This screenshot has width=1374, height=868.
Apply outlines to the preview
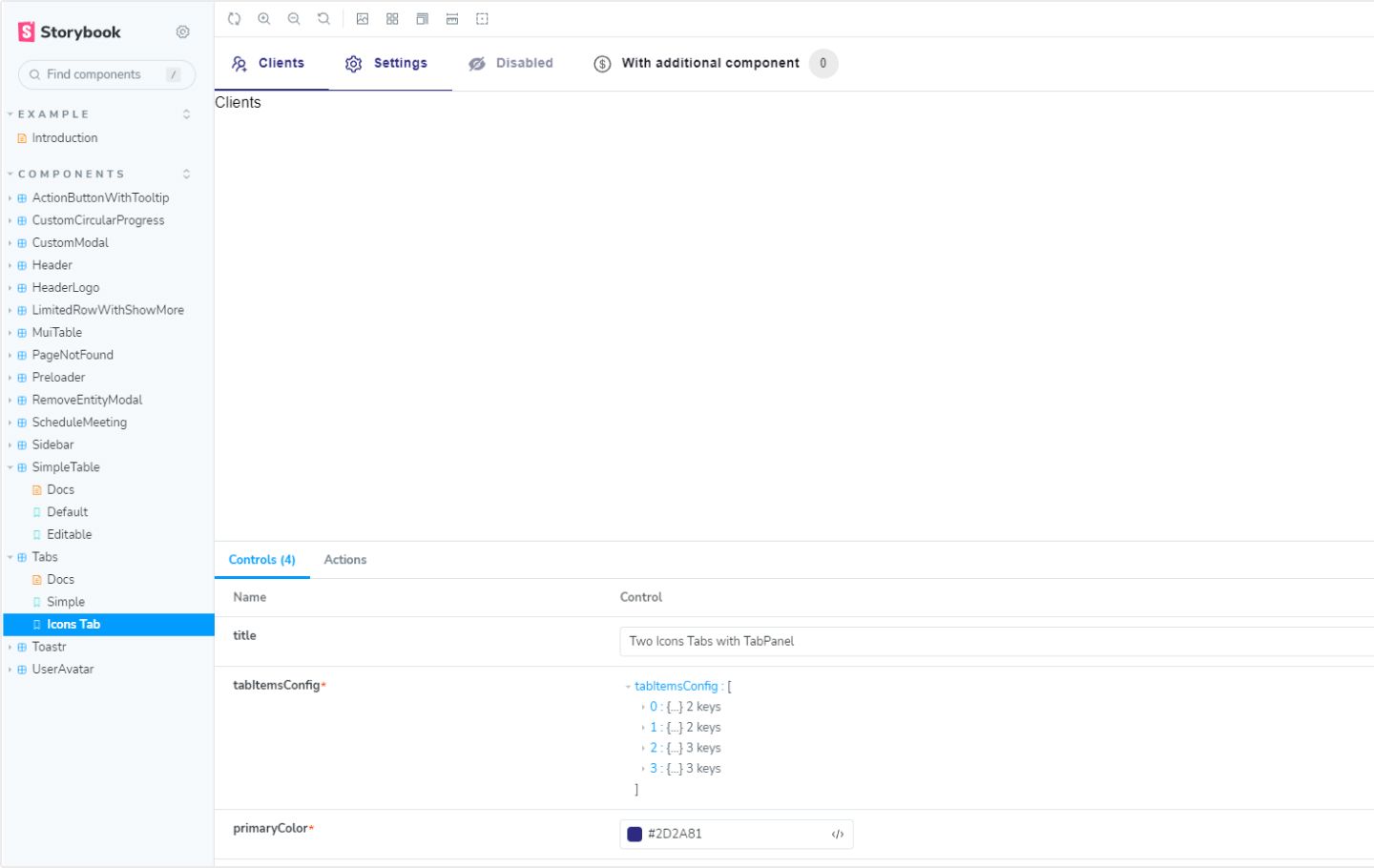click(483, 19)
